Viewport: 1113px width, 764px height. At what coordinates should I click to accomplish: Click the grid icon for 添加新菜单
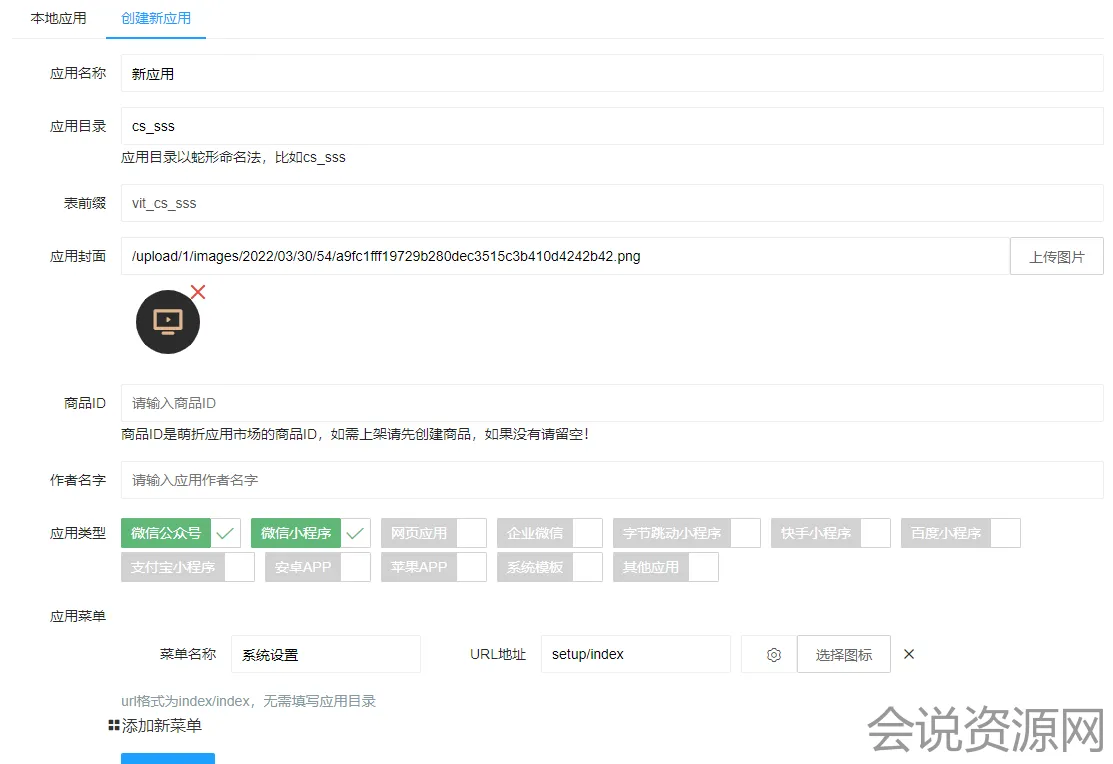click(114, 726)
